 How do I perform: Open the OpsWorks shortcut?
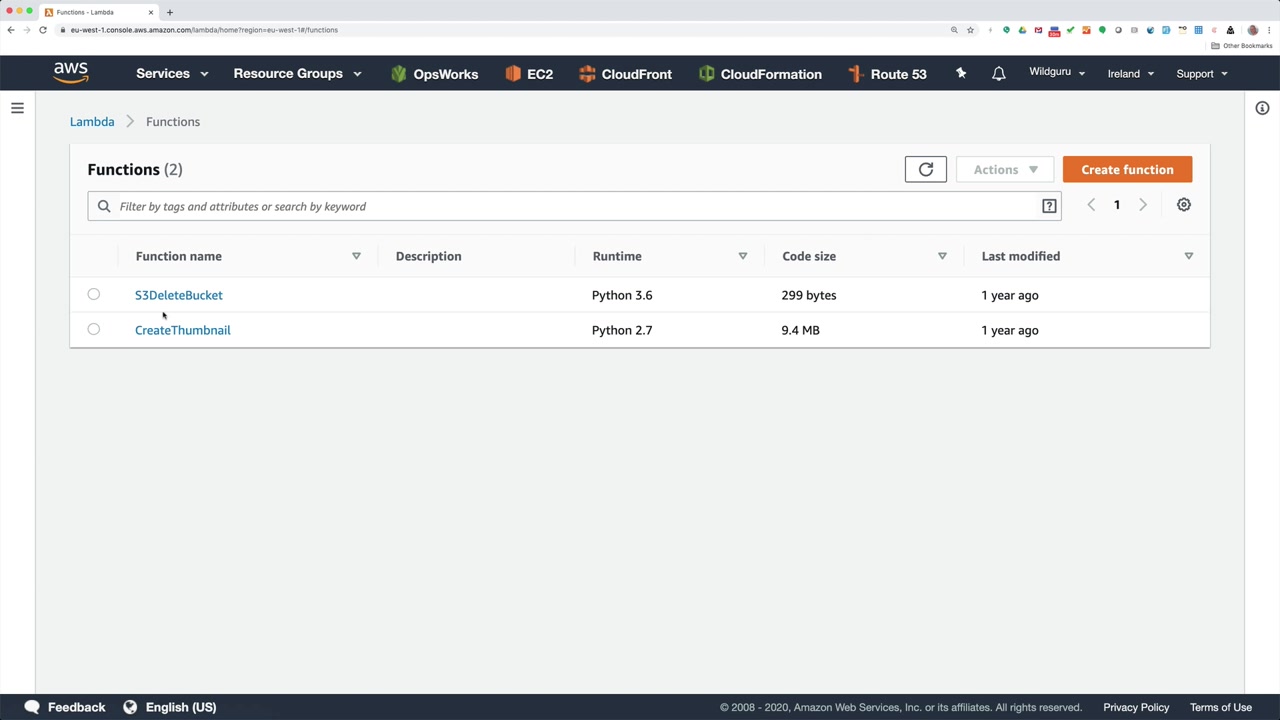[434, 74]
